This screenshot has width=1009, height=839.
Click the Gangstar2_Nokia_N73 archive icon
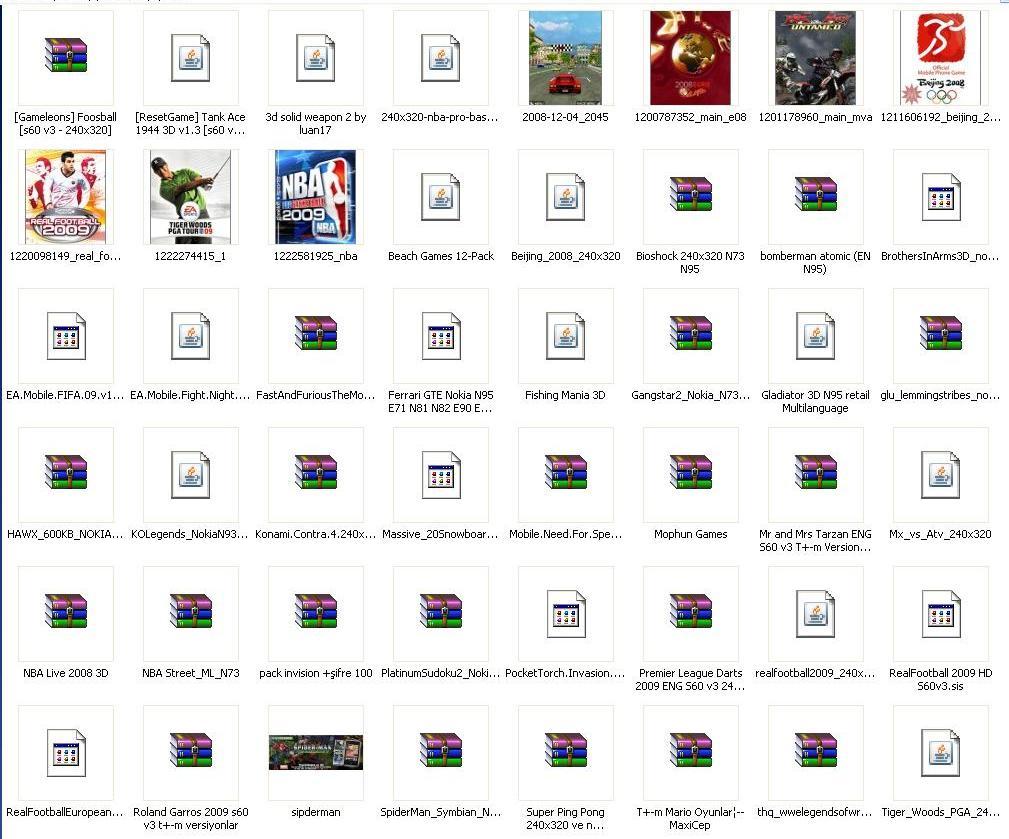click(690, 333)
